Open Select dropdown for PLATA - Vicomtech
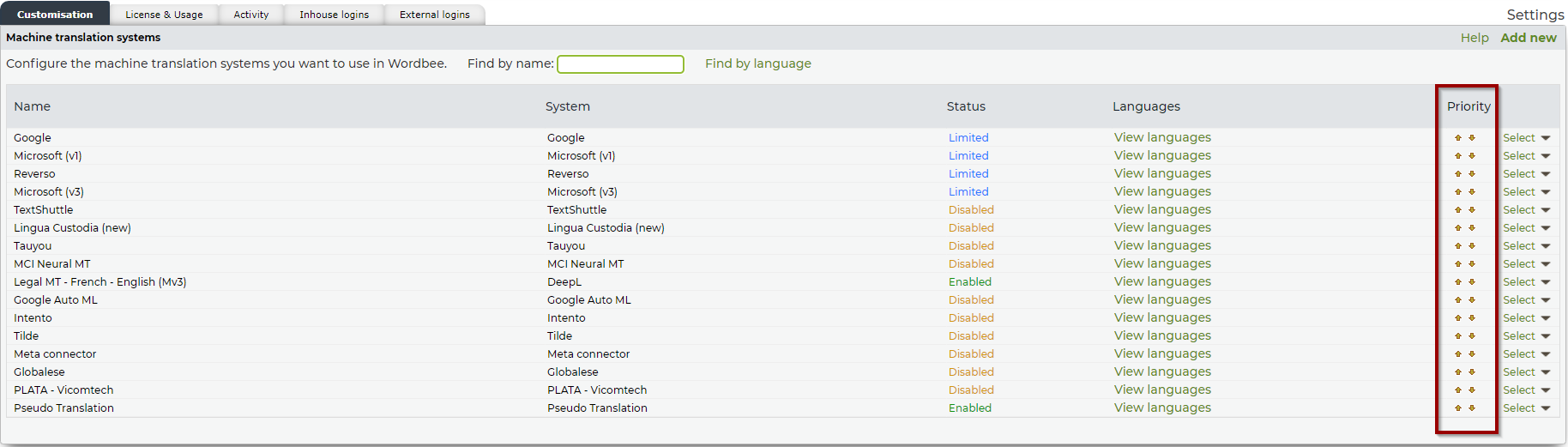The height and width of the screenshot is (447, 1568). [1526, 390]
